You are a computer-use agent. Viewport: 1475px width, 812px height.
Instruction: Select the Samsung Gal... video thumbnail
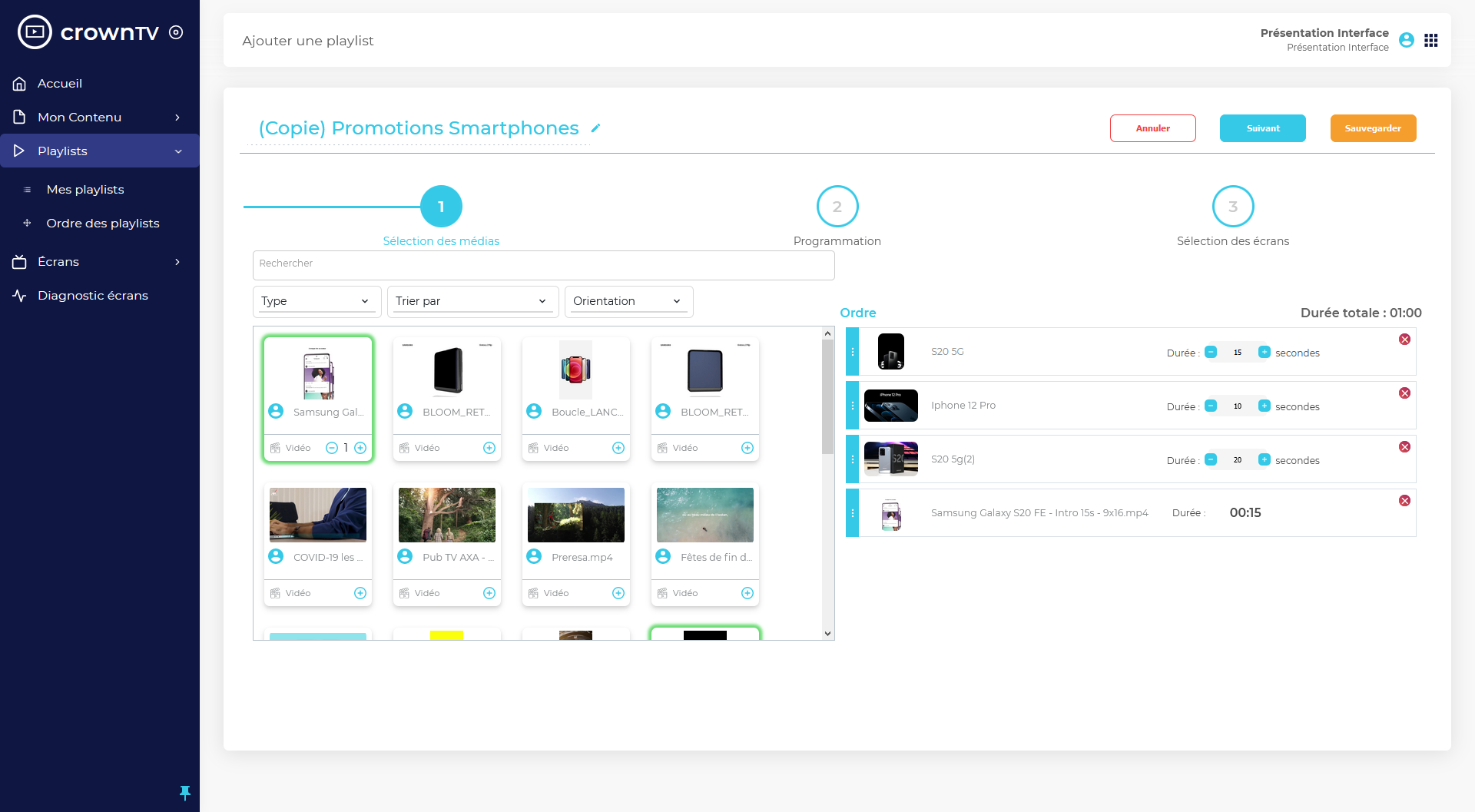(318, 372)
